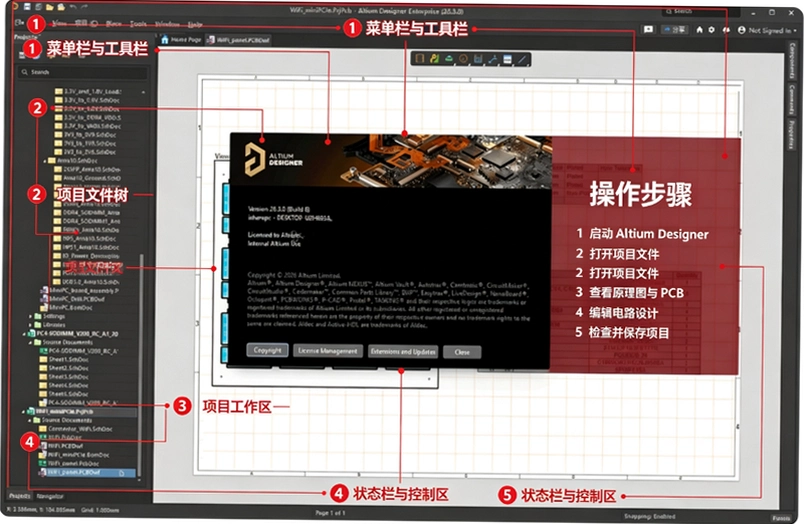The height and width of the screenshot is (524, 804).
Task: Click the Redo arrow icon
Action: pyautogui.click(x=84, y=7)
